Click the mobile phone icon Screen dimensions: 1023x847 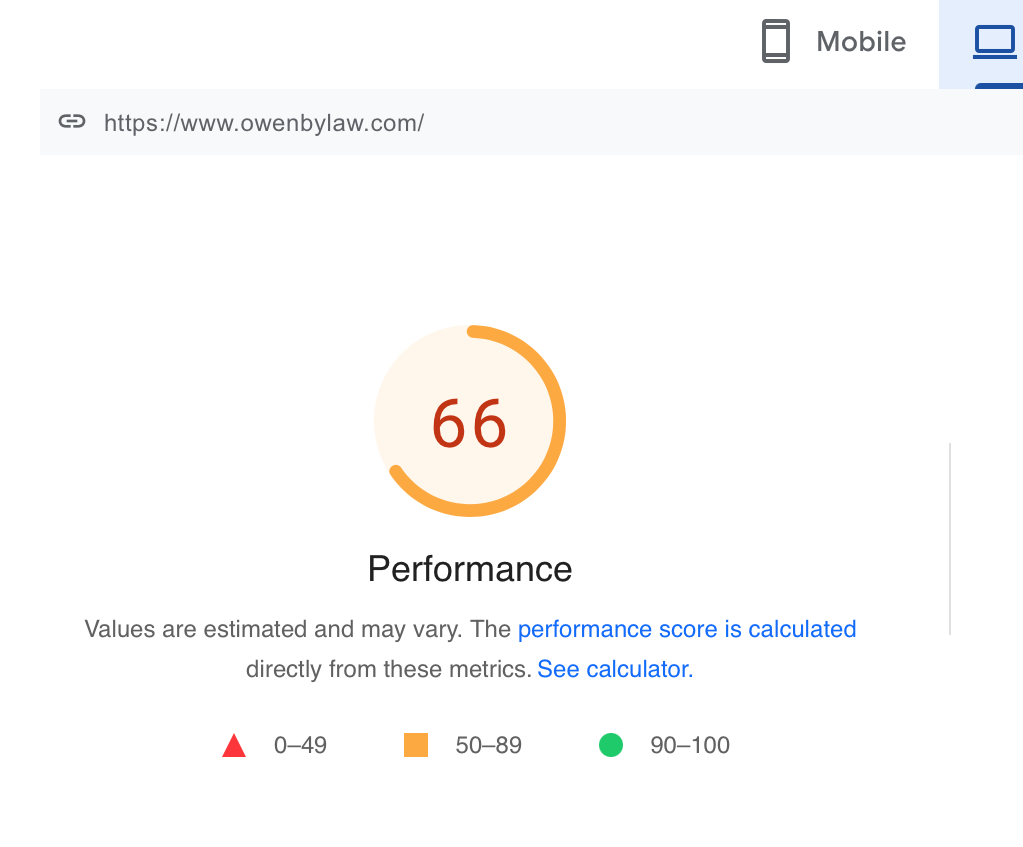point(776,41)
